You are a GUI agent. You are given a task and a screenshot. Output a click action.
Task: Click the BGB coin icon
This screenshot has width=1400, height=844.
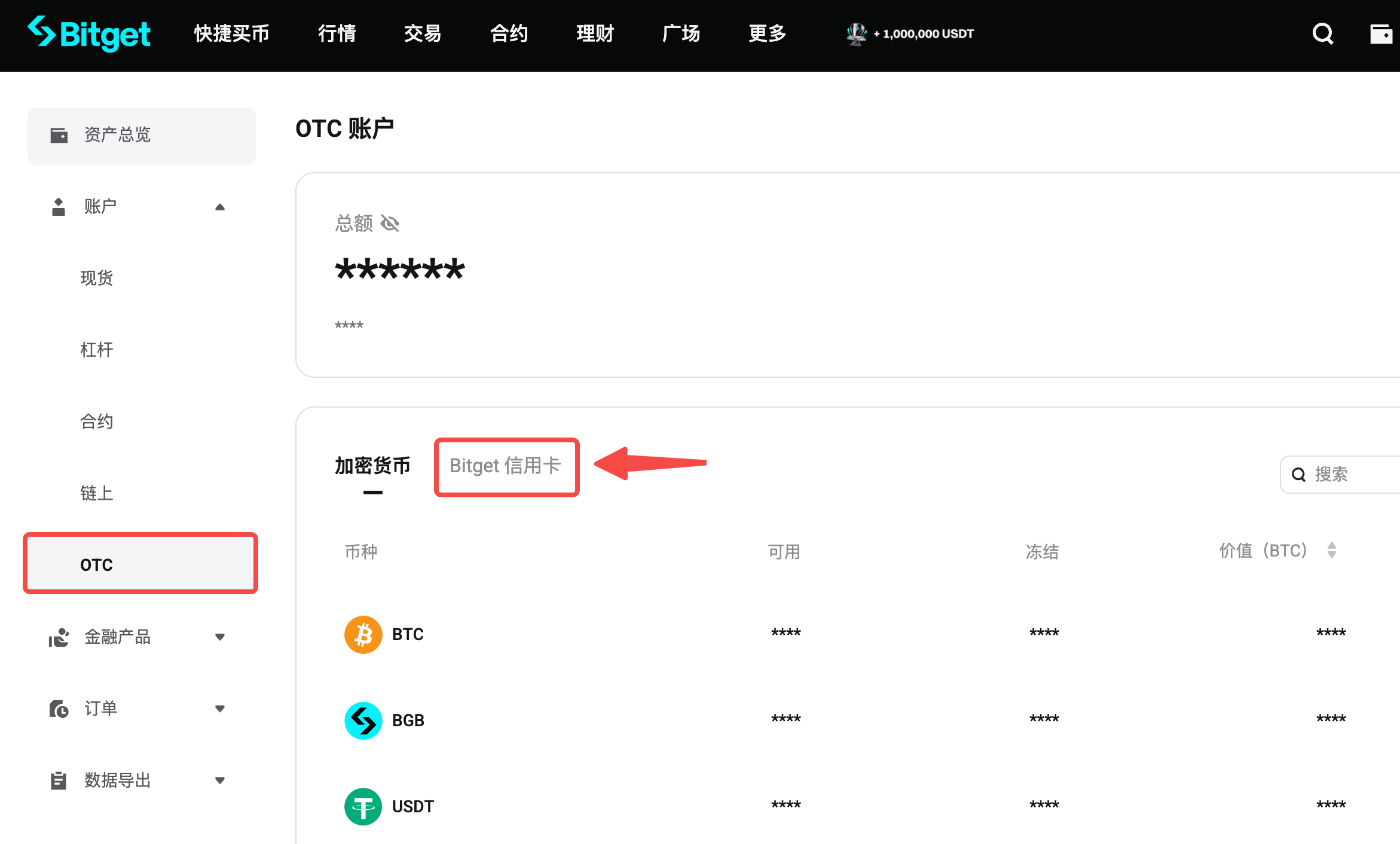point(363,721)
